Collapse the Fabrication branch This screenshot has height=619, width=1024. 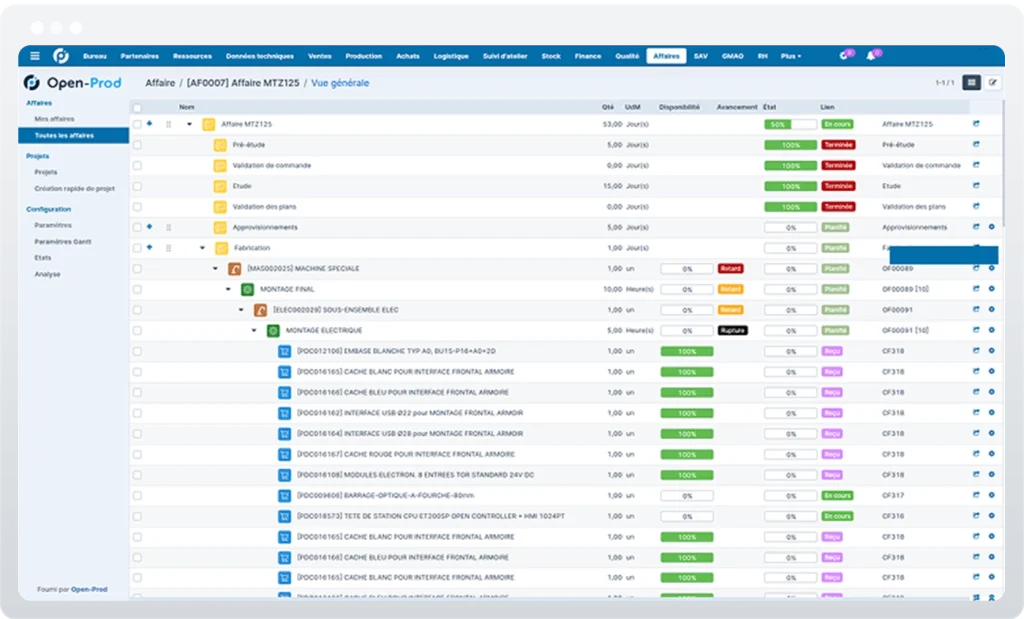[x=202, y=248]
